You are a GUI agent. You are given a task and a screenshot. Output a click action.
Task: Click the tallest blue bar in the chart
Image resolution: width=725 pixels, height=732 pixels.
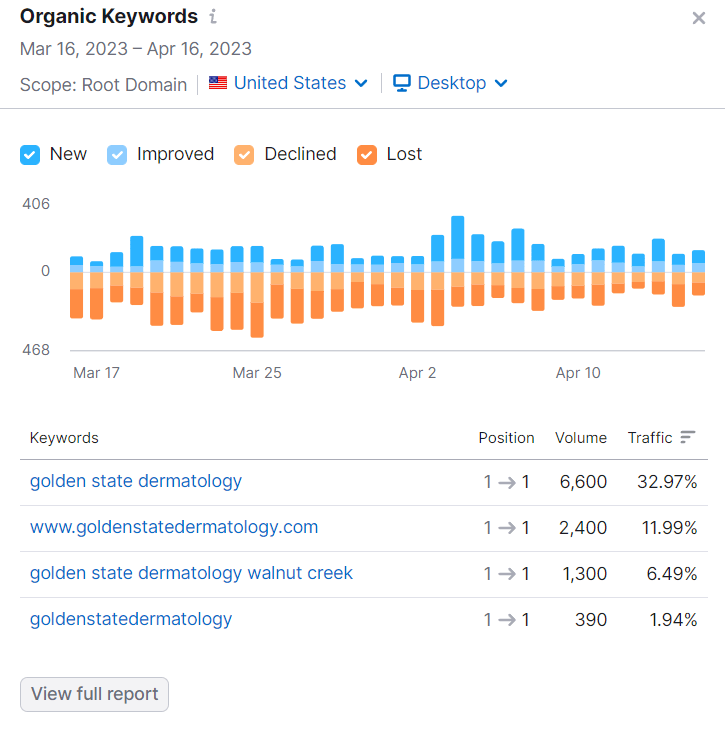tap(458, 237)
